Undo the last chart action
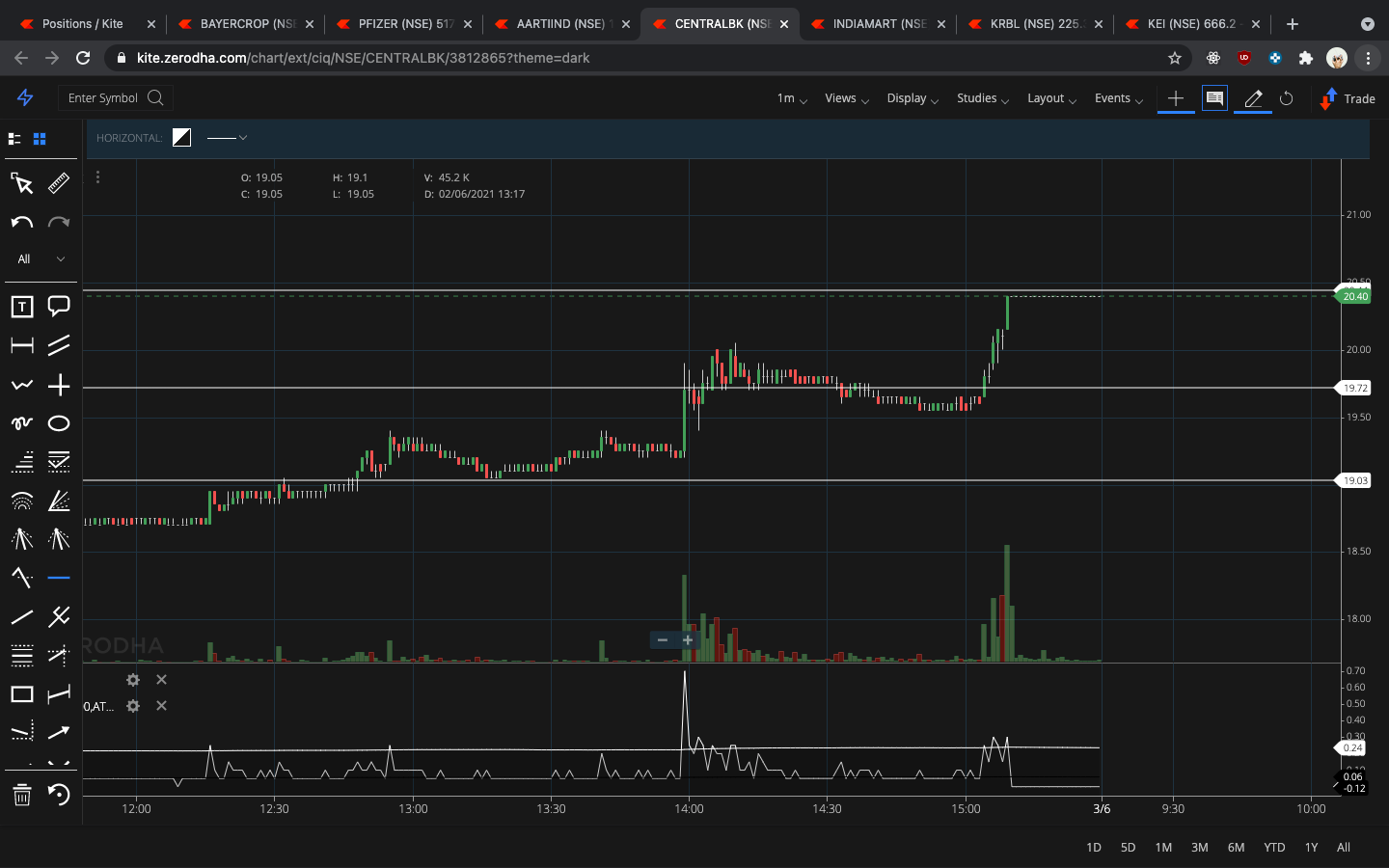This screenshot has width=1389, height=868. [21, 222]
